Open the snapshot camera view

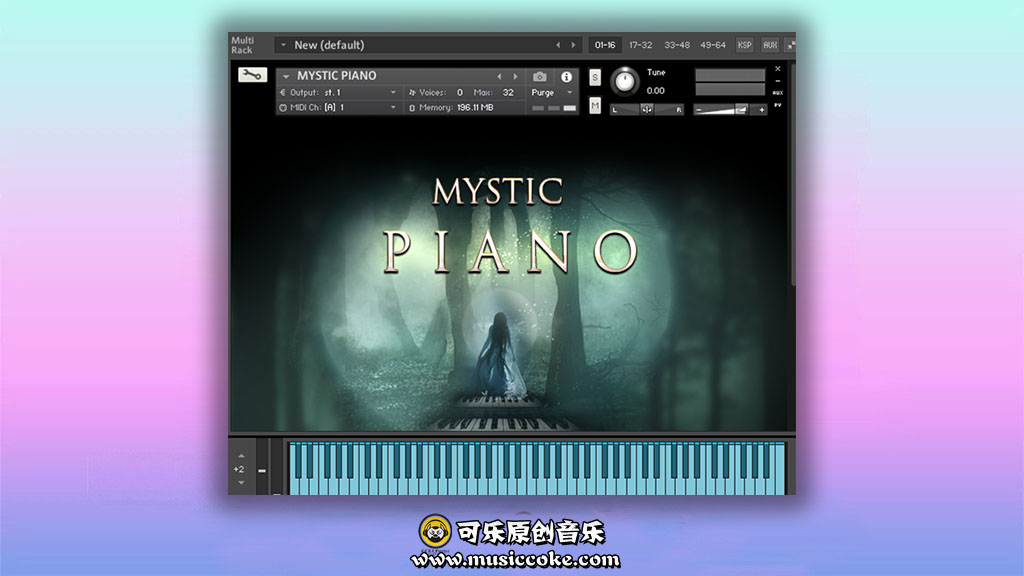coord(539,76)
